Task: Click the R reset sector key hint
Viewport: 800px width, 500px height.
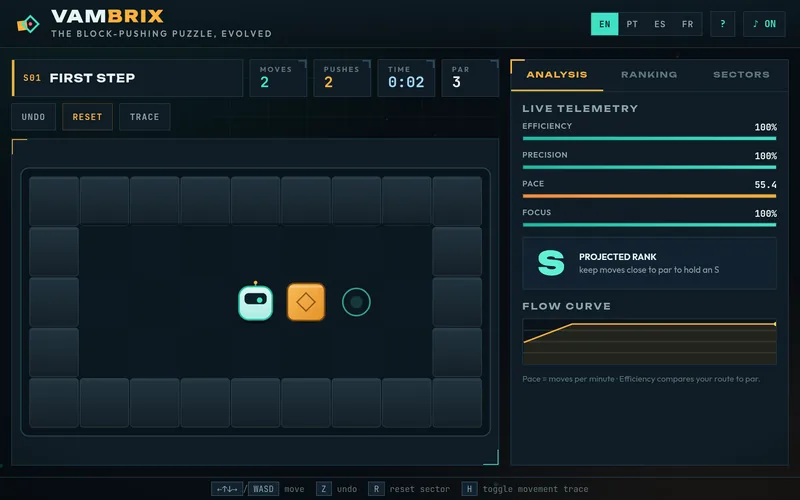Action: (x=376, y=489)
